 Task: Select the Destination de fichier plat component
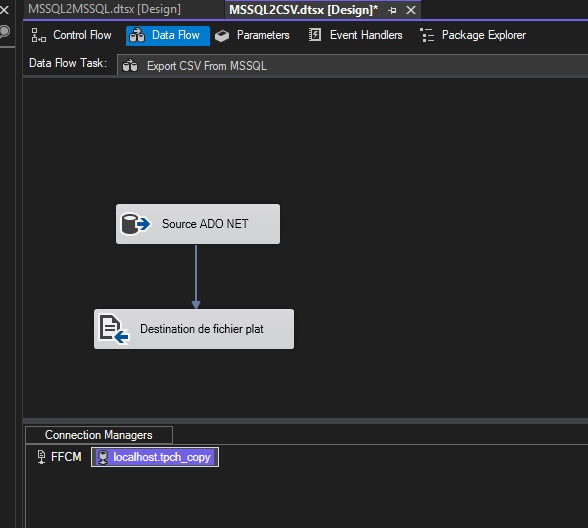coord(194,329)
